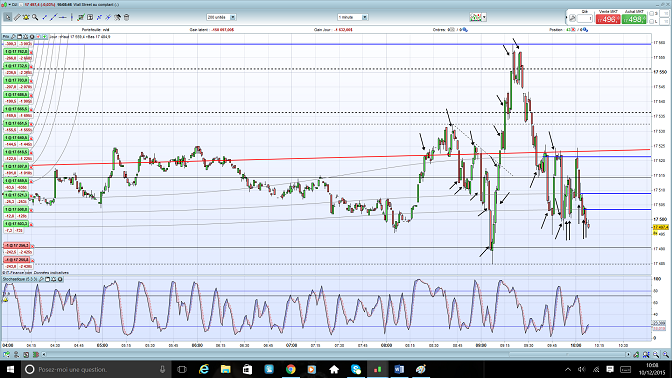The image size is (672, 378).
Task: Click the wrench icon beside quantity field
Action: [x=572, y=18]
